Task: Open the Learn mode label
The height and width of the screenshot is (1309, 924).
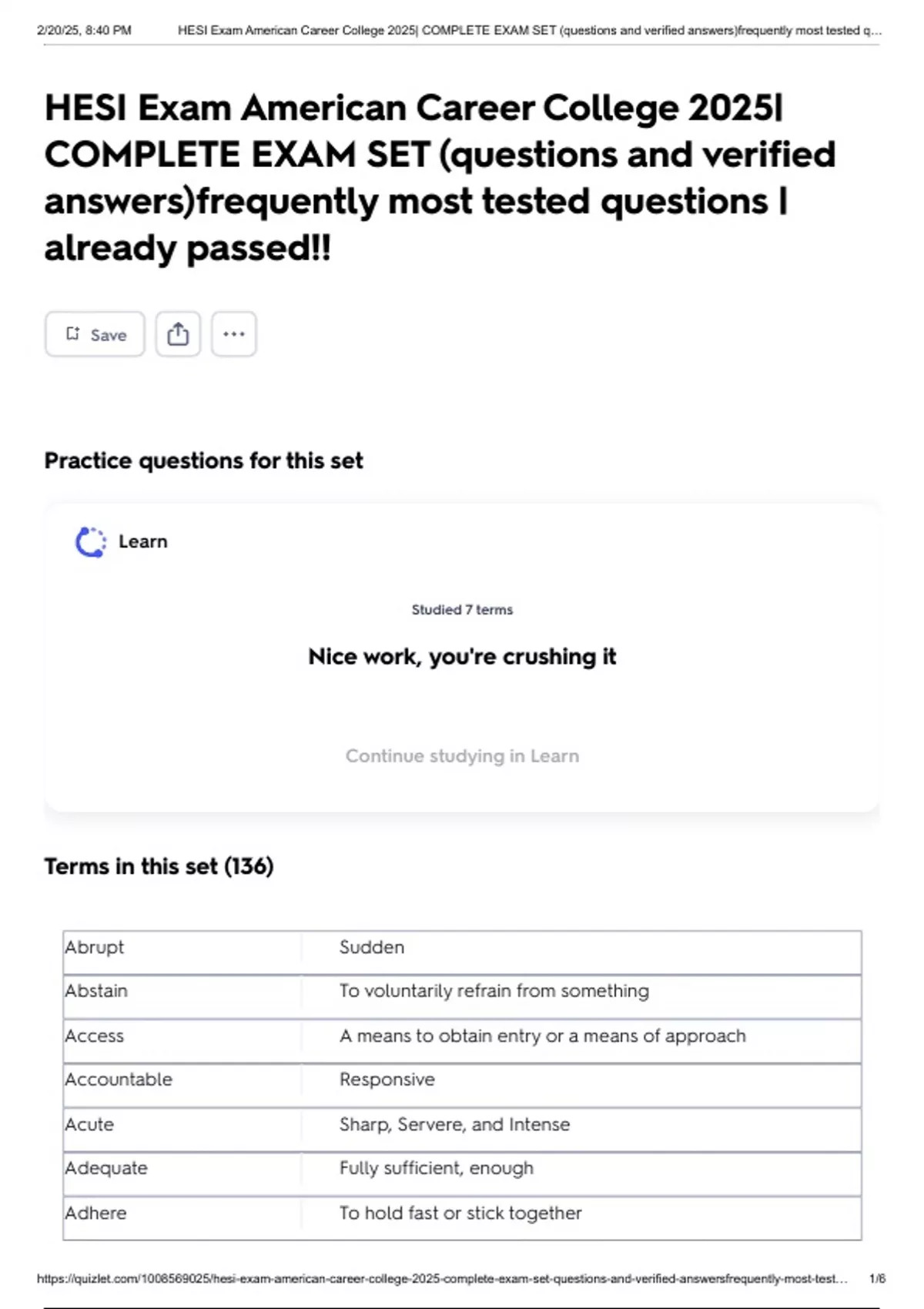Action: click(142, 542)
